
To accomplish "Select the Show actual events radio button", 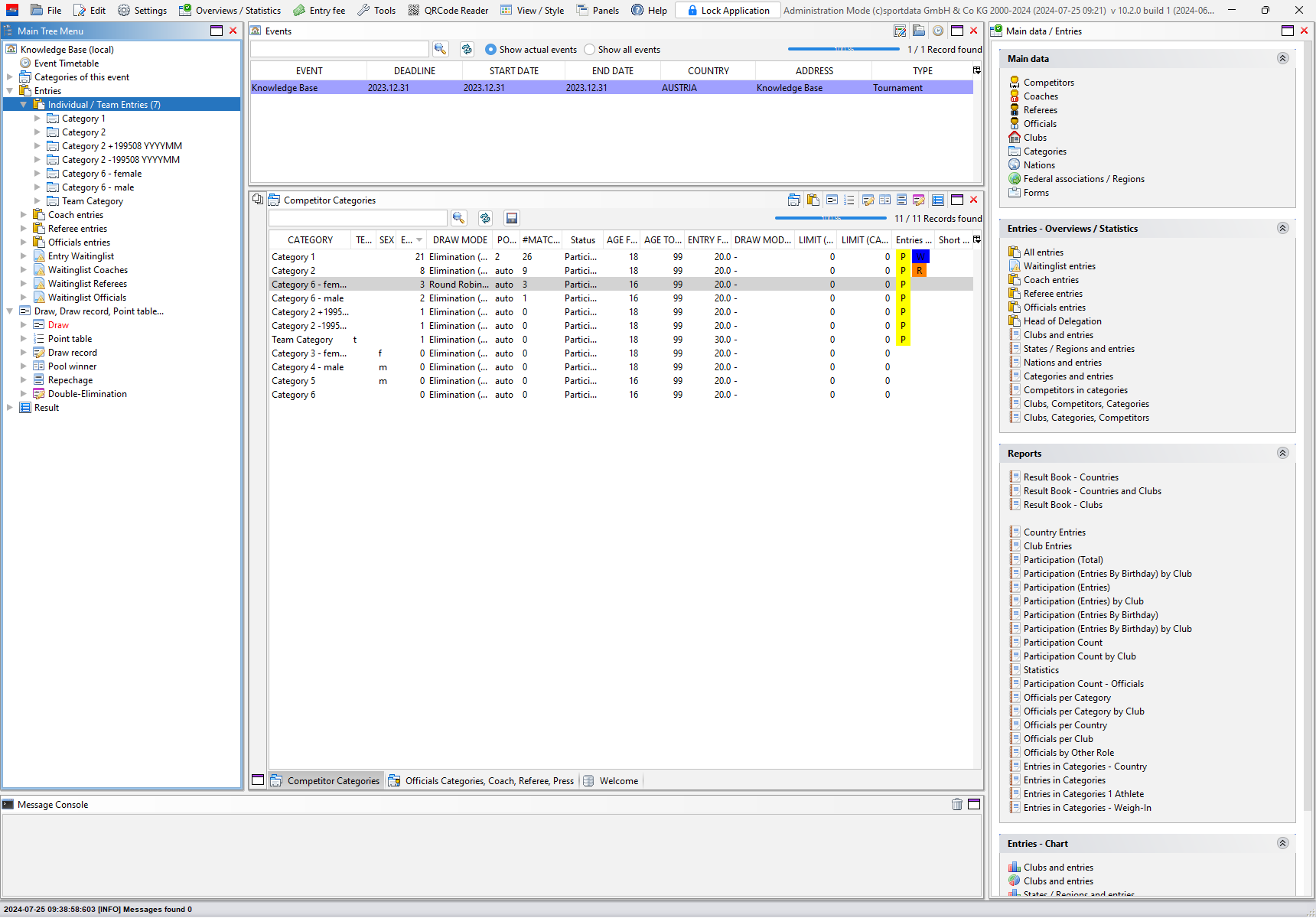I will [491, 50].
